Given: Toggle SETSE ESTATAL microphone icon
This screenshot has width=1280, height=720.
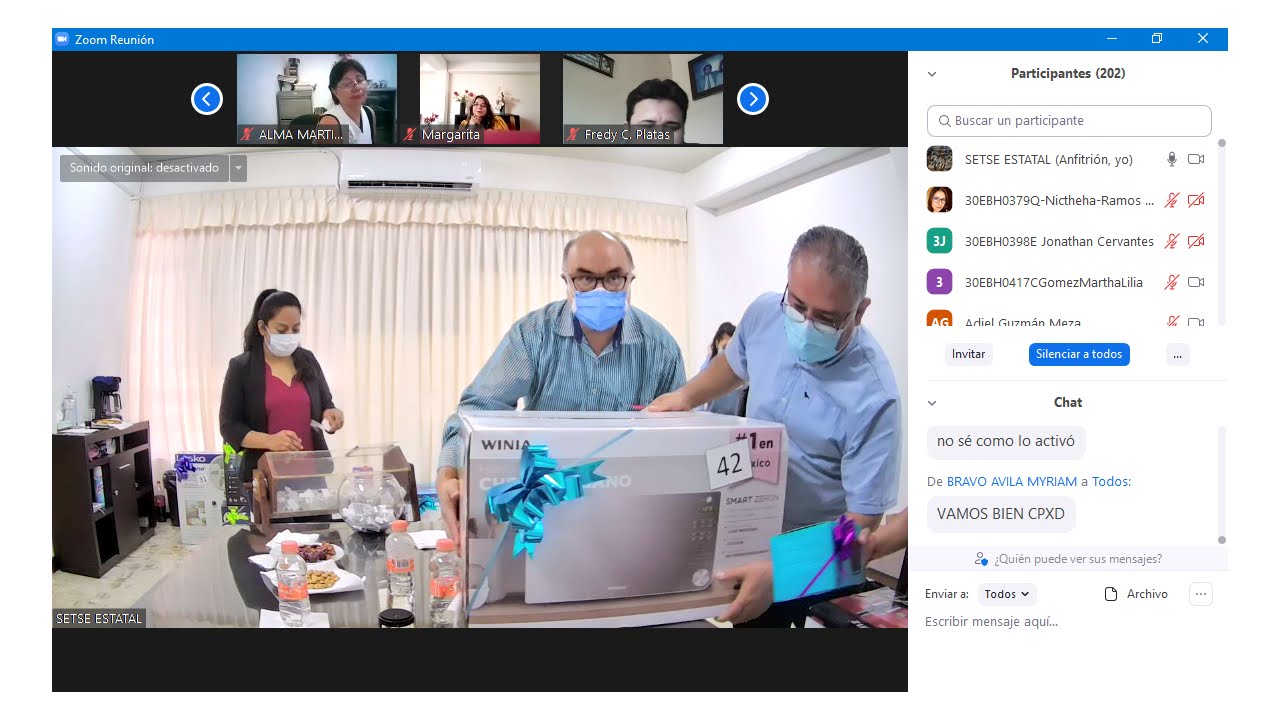Looking at the screenshot, I should (x=1172, y=159).
